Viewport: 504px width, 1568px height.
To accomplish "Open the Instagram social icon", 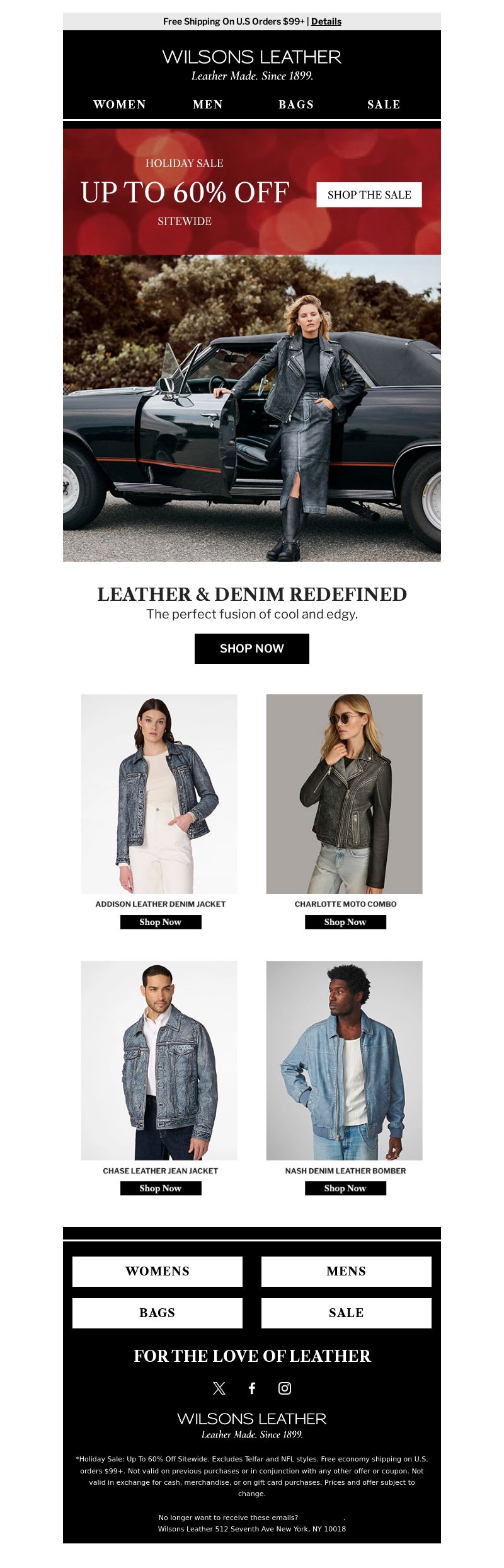I will click(285, 1388).
